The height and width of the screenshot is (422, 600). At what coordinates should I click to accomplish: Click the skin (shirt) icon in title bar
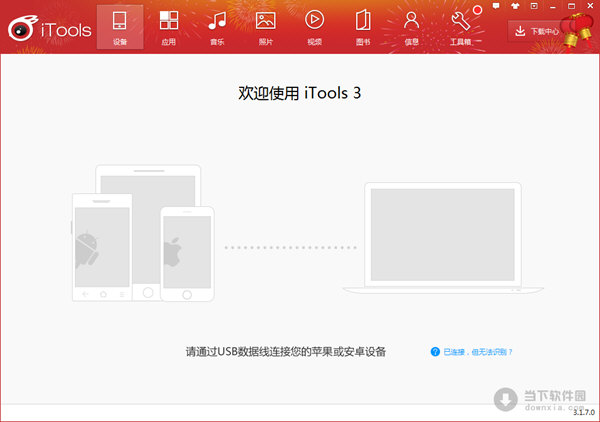[x=515, y=6]
